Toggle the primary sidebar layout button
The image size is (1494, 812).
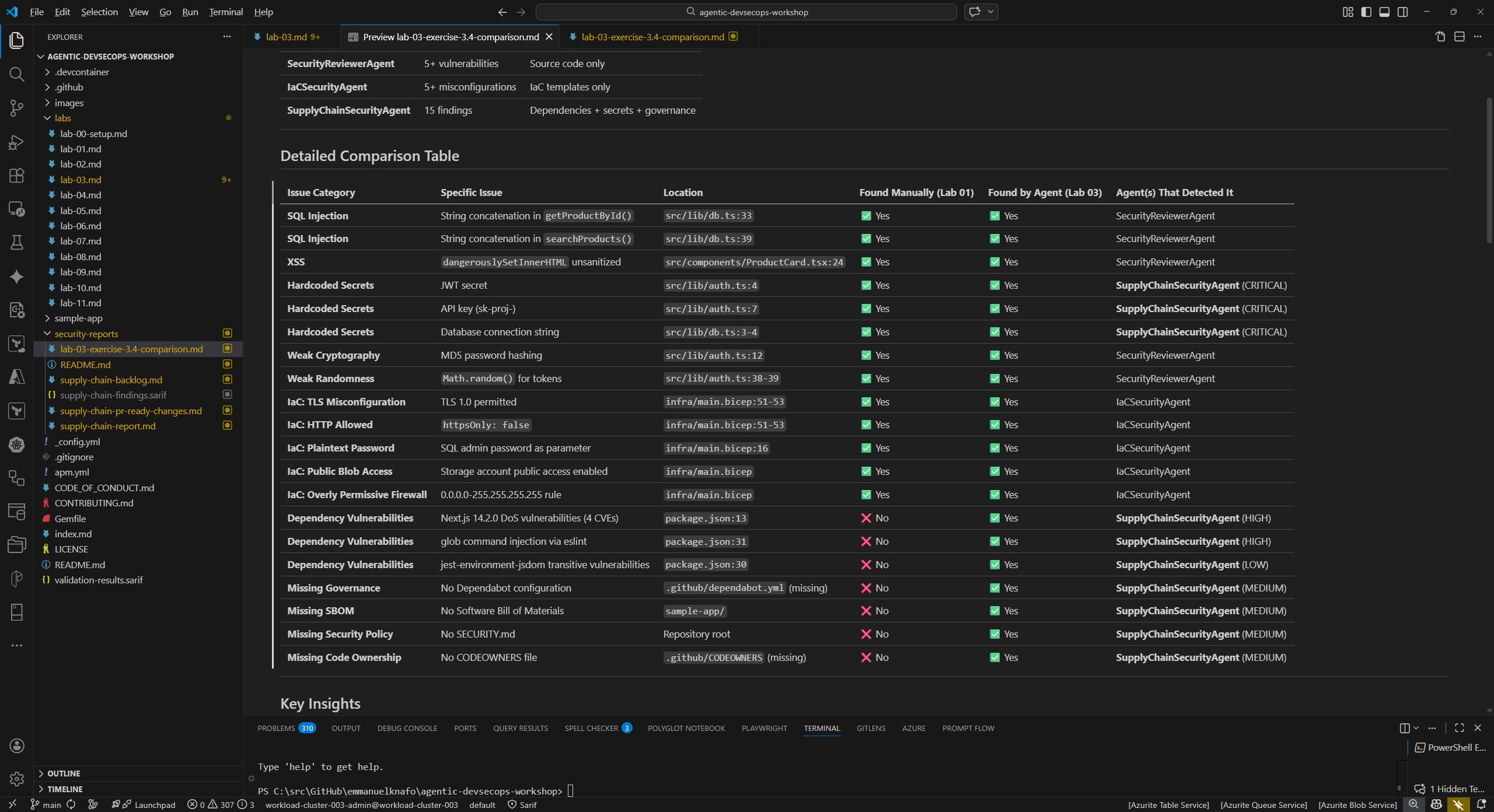[x=1366, y=12]
